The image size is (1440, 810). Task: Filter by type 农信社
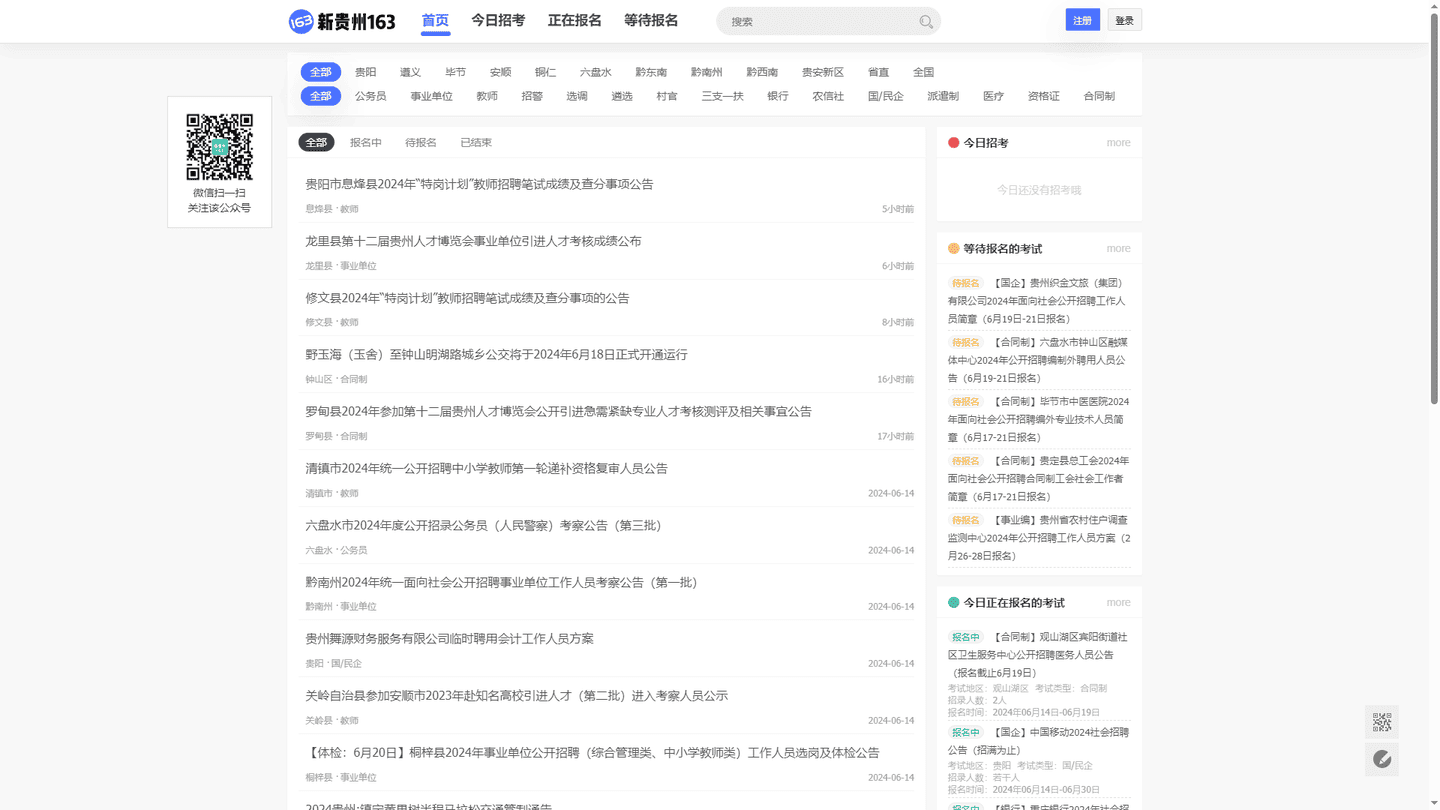828,96
